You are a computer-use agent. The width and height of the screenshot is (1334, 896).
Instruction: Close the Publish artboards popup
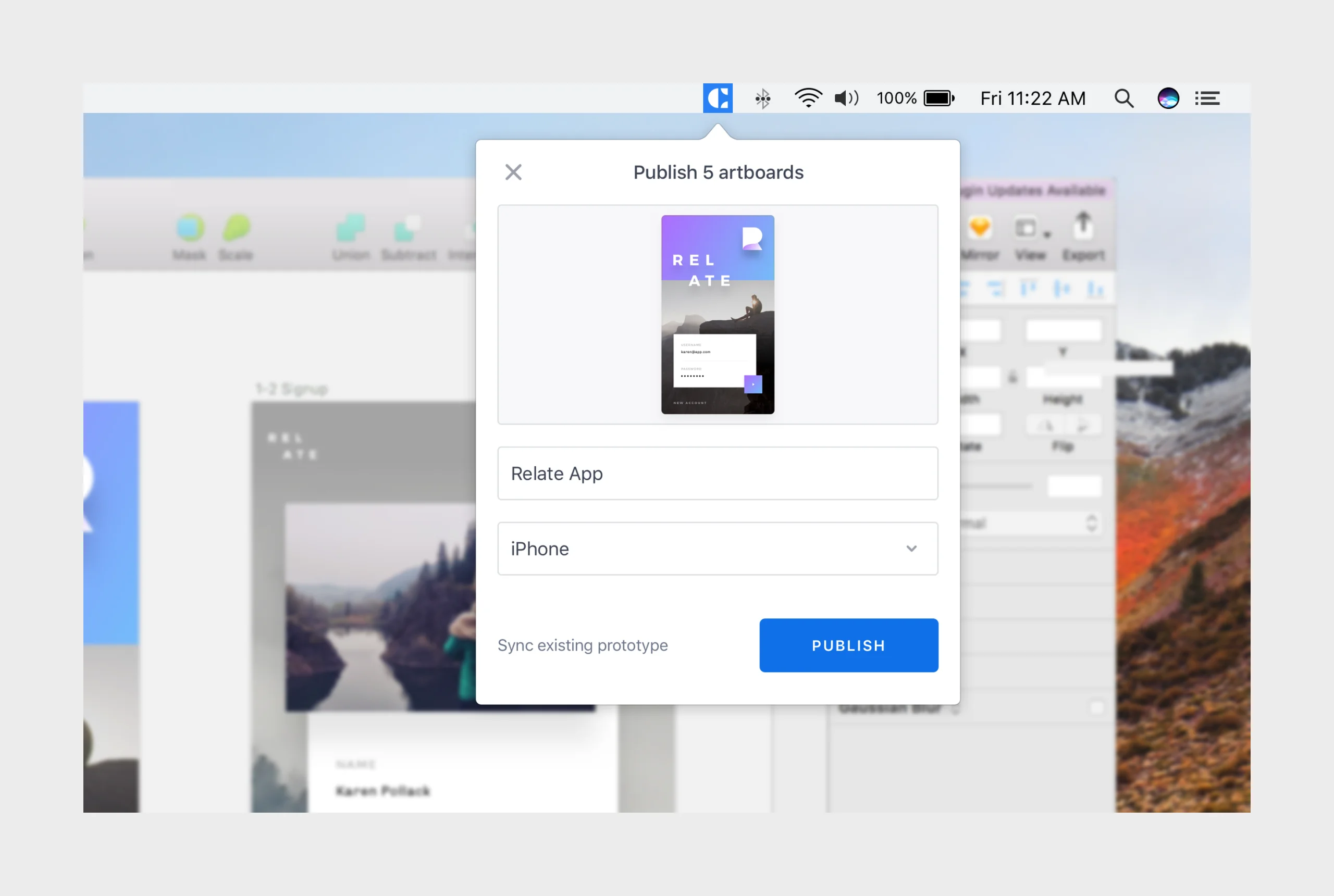coord(513,172)
